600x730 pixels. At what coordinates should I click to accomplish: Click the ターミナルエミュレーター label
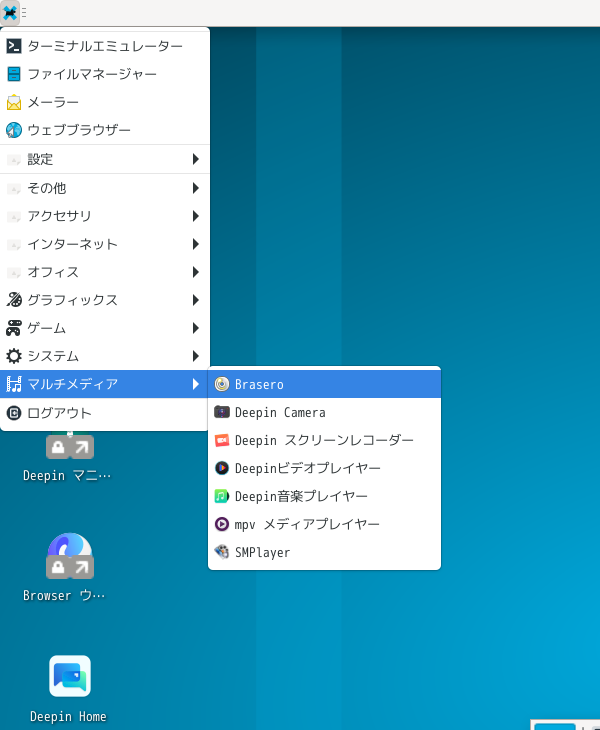(105, 46)
